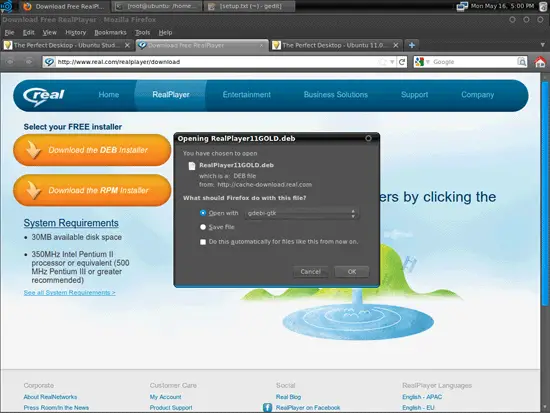The image size is (550, 413).
Task: Click the Facebook icon beside RealPlayer on Facebook
Action: click(267, 407)
